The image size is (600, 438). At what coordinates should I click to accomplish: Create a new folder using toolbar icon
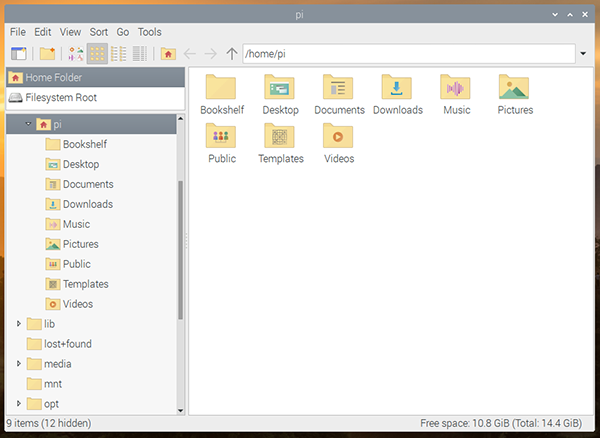tap(47, 53)
